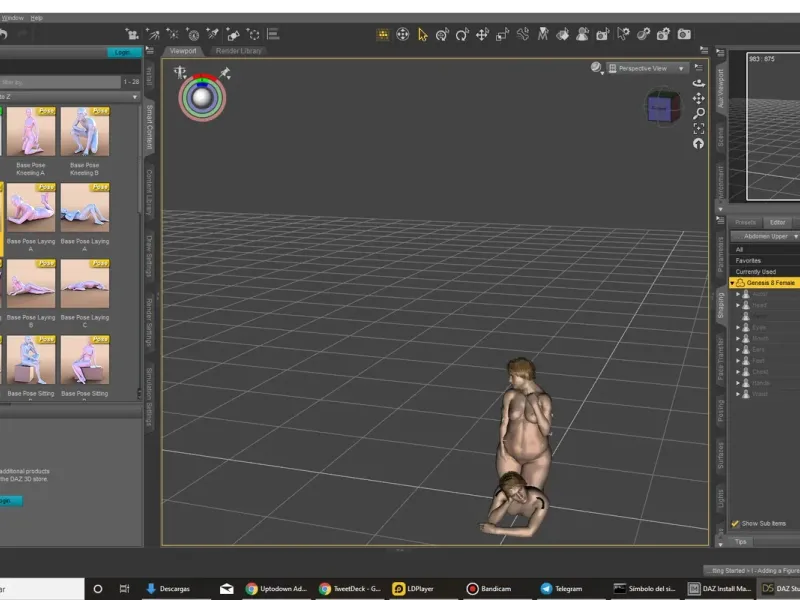800x600 pixels.
Task: Open the Presets tab in Shaping pane
Action: (746, 222)
